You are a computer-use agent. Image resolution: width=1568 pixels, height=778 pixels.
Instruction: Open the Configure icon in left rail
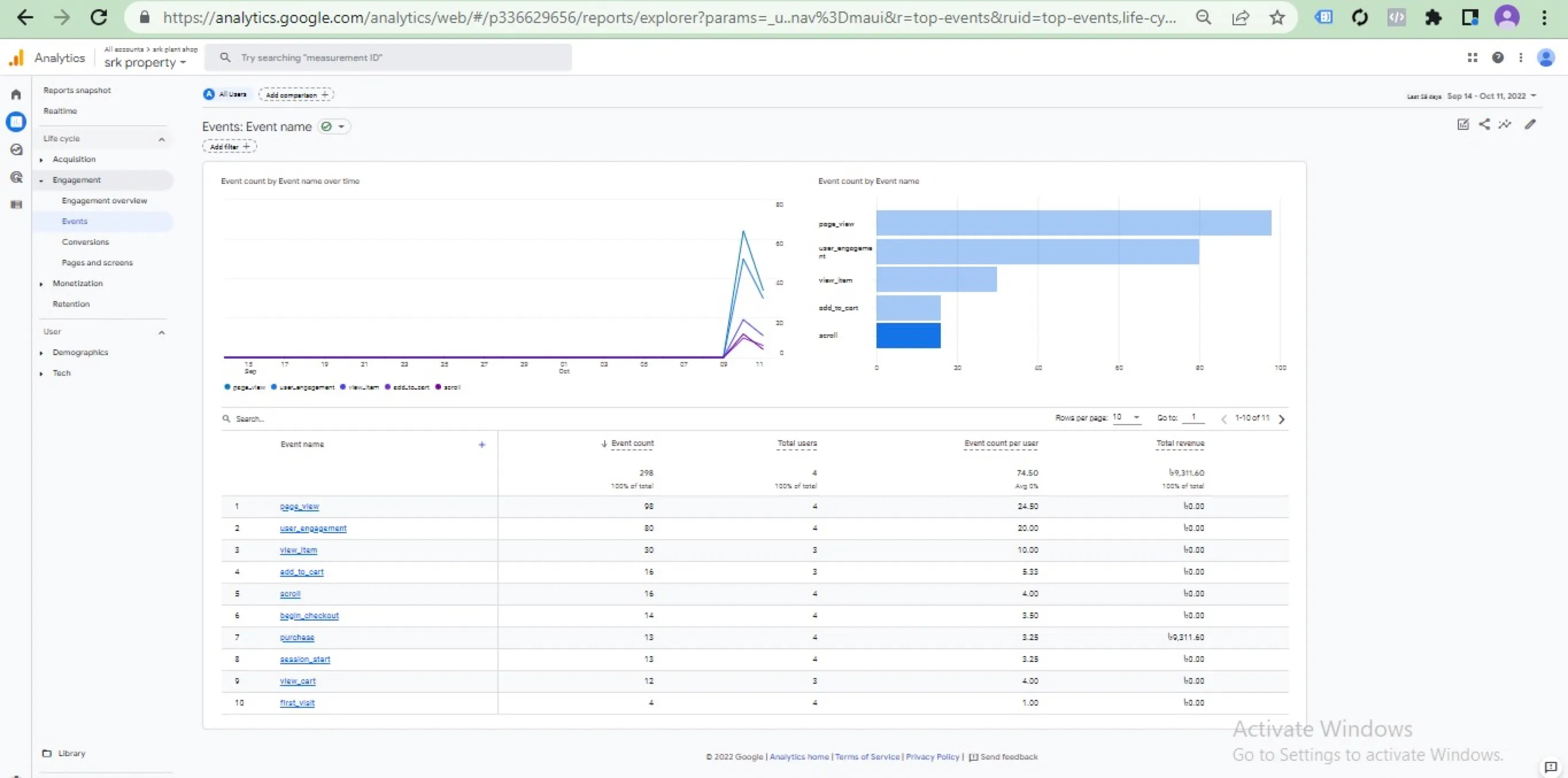tap(17, 205)
